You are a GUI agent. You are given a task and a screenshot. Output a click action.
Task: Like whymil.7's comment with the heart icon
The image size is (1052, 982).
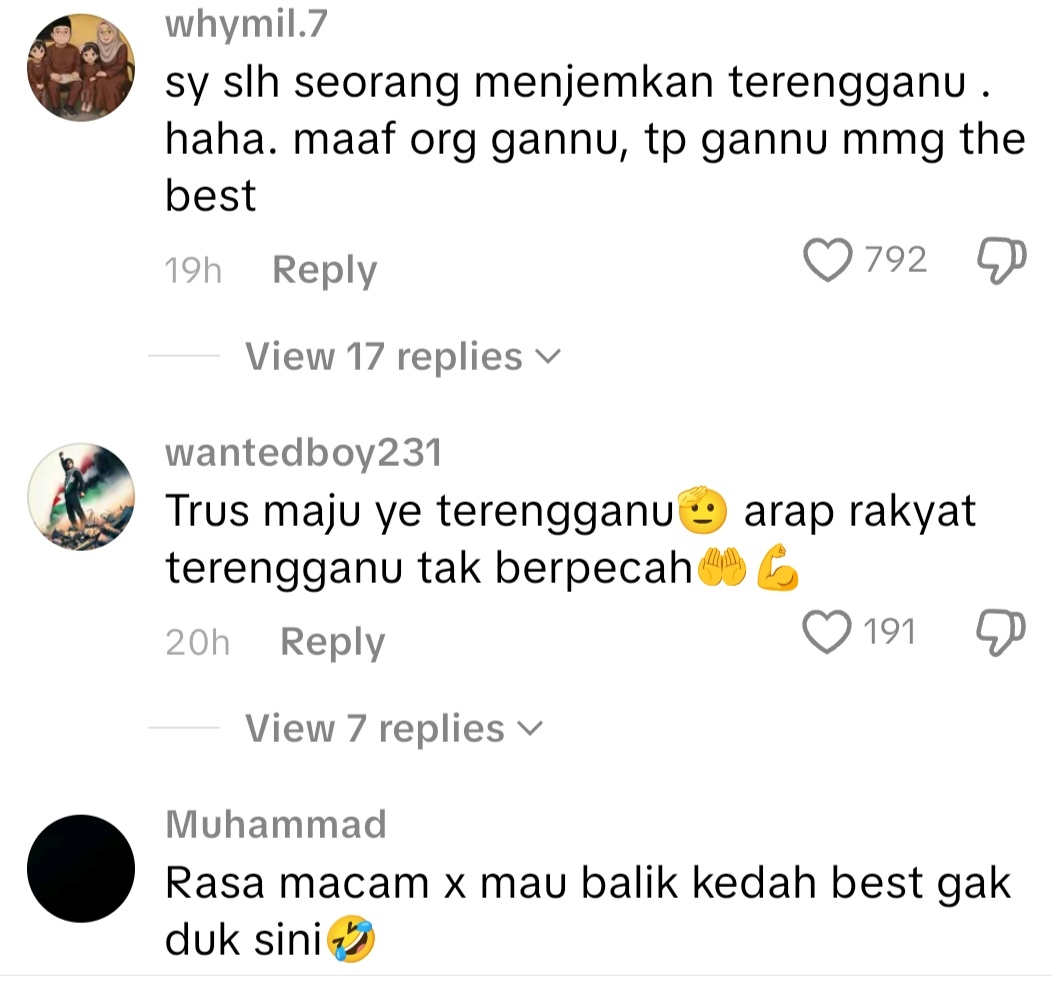click(828, 260)
